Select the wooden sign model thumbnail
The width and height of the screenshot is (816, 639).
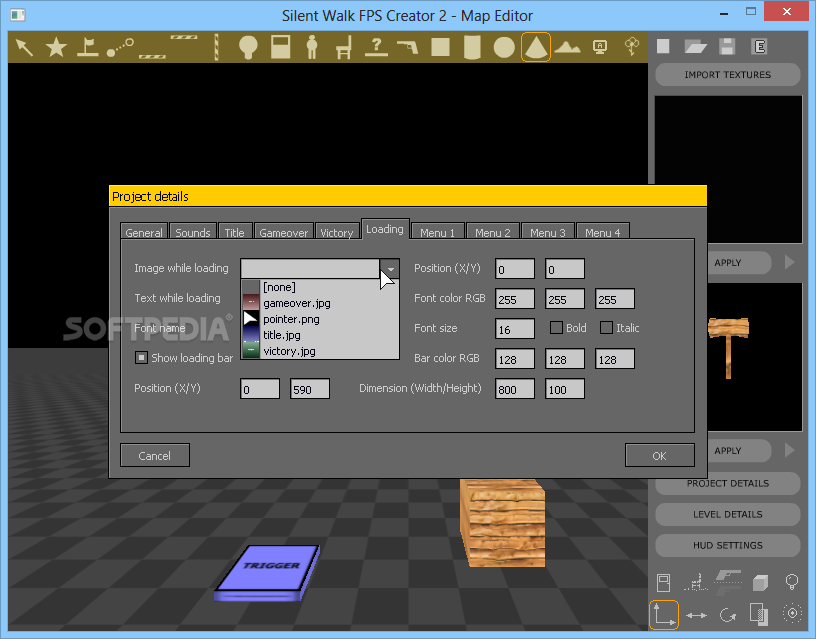tap(728, 348)
